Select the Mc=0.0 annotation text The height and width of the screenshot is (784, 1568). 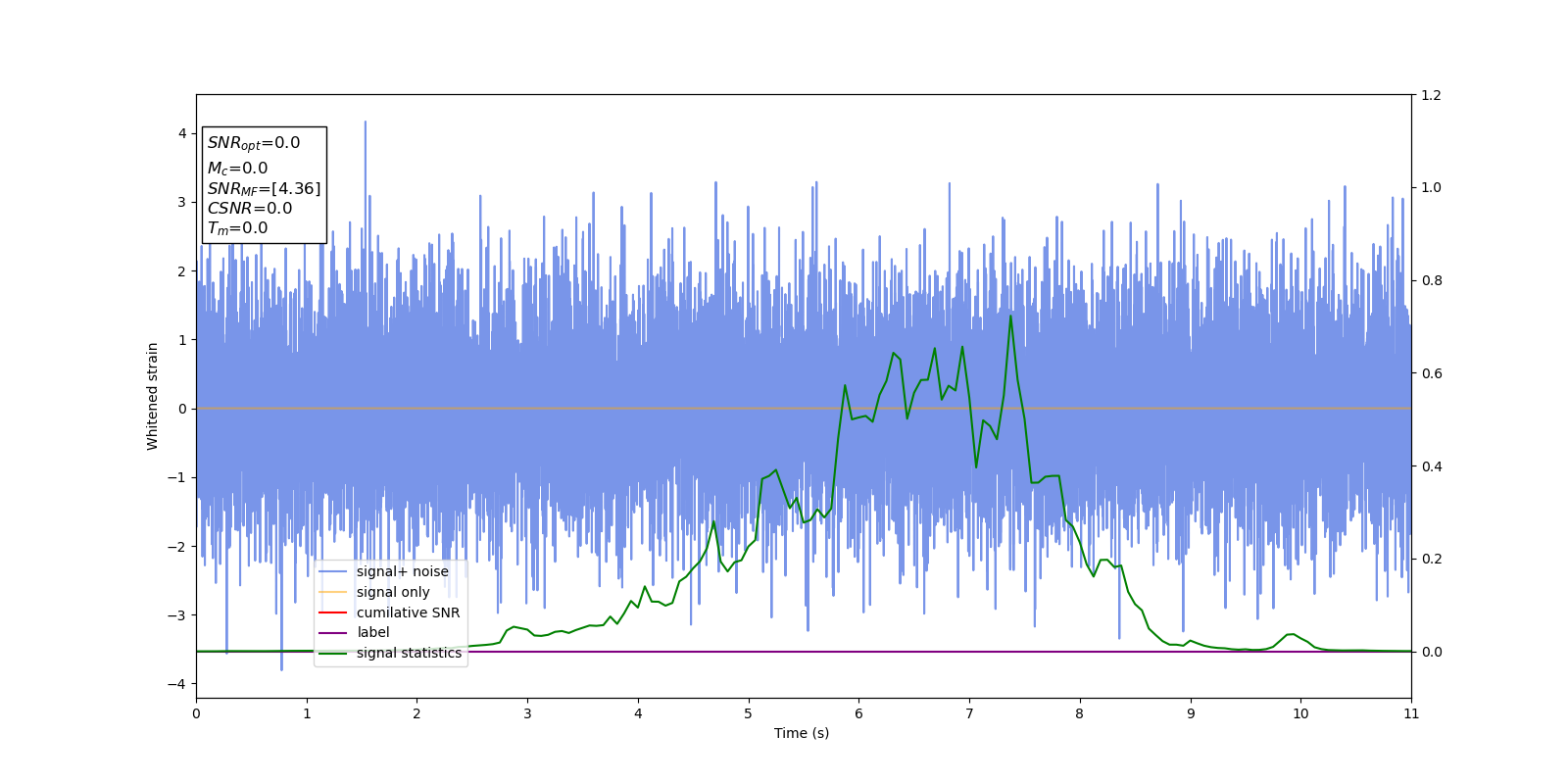[237, 169]
